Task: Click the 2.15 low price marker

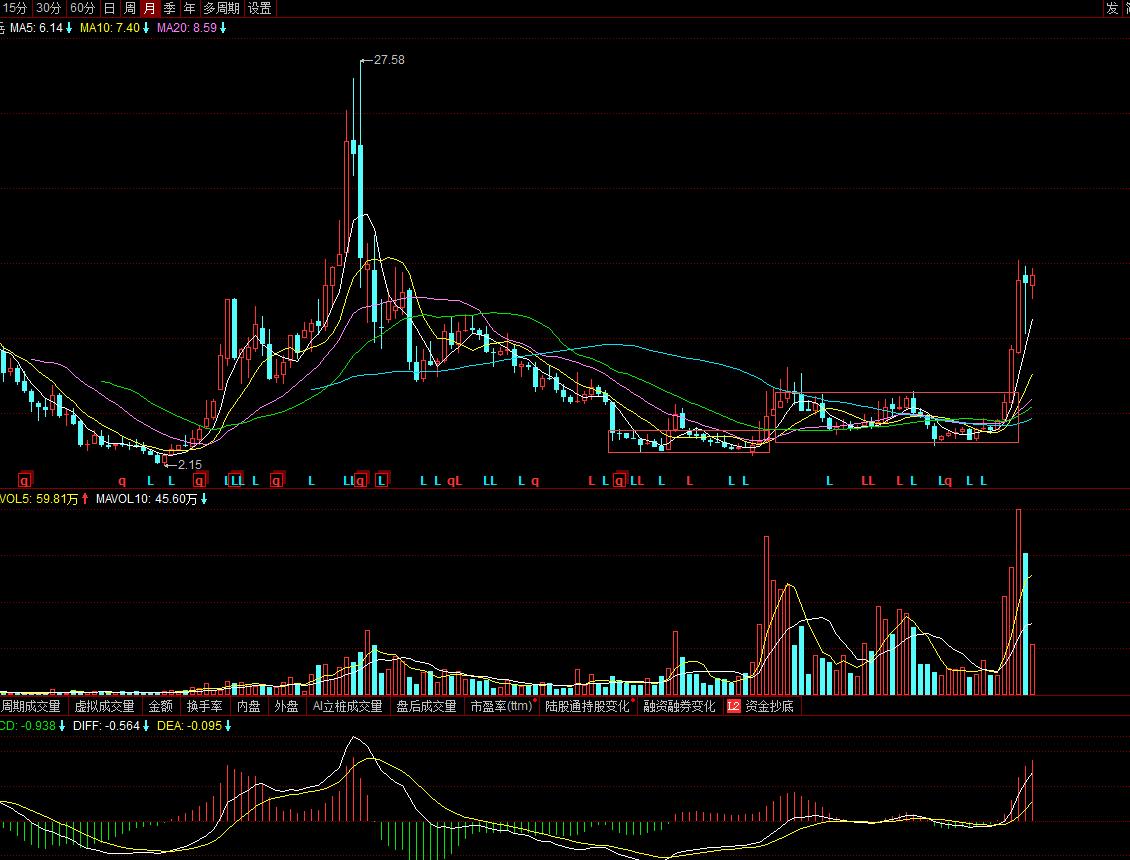Action: click(189, 464)
